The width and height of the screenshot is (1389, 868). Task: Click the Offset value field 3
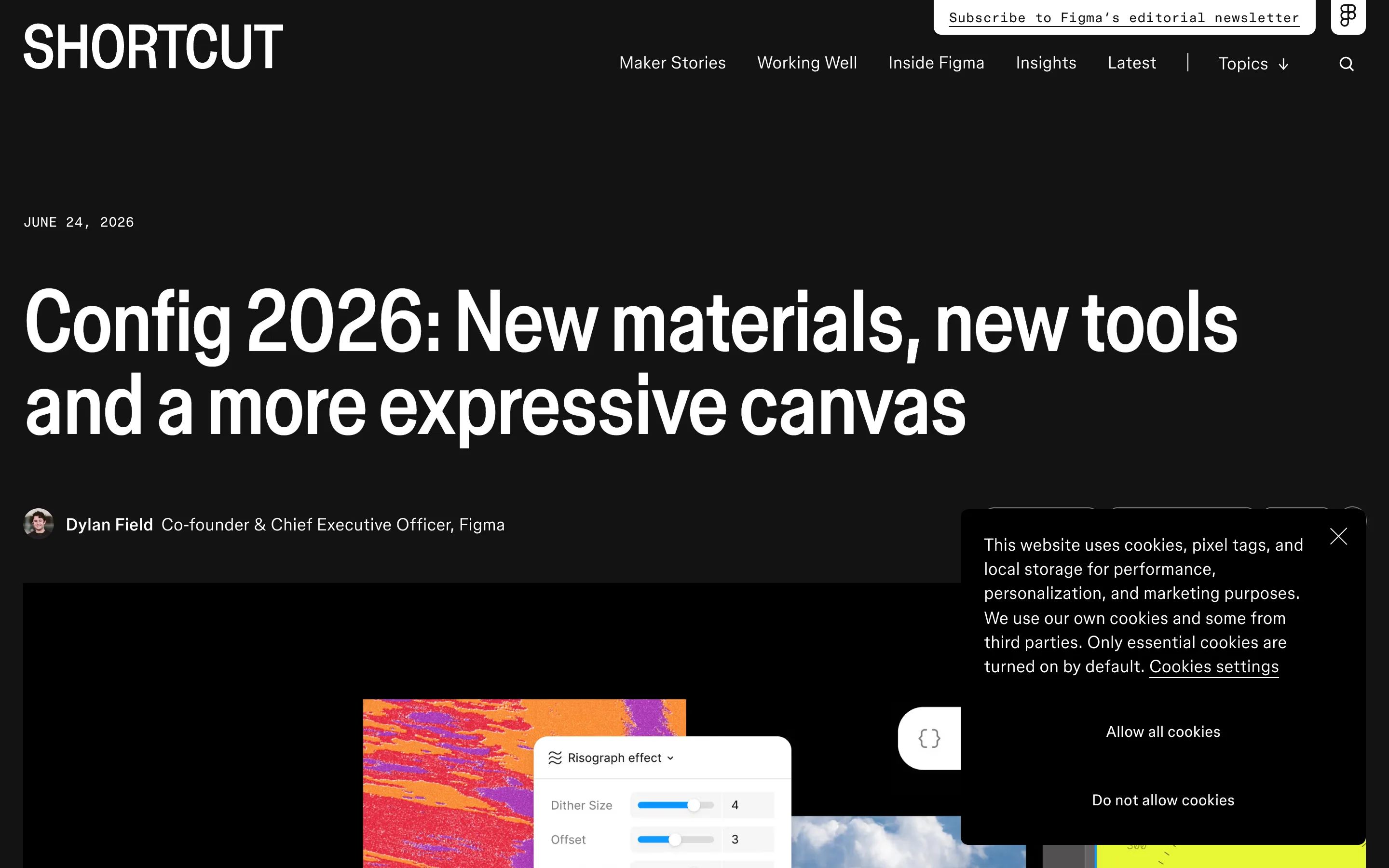click(x=748, y=840)
